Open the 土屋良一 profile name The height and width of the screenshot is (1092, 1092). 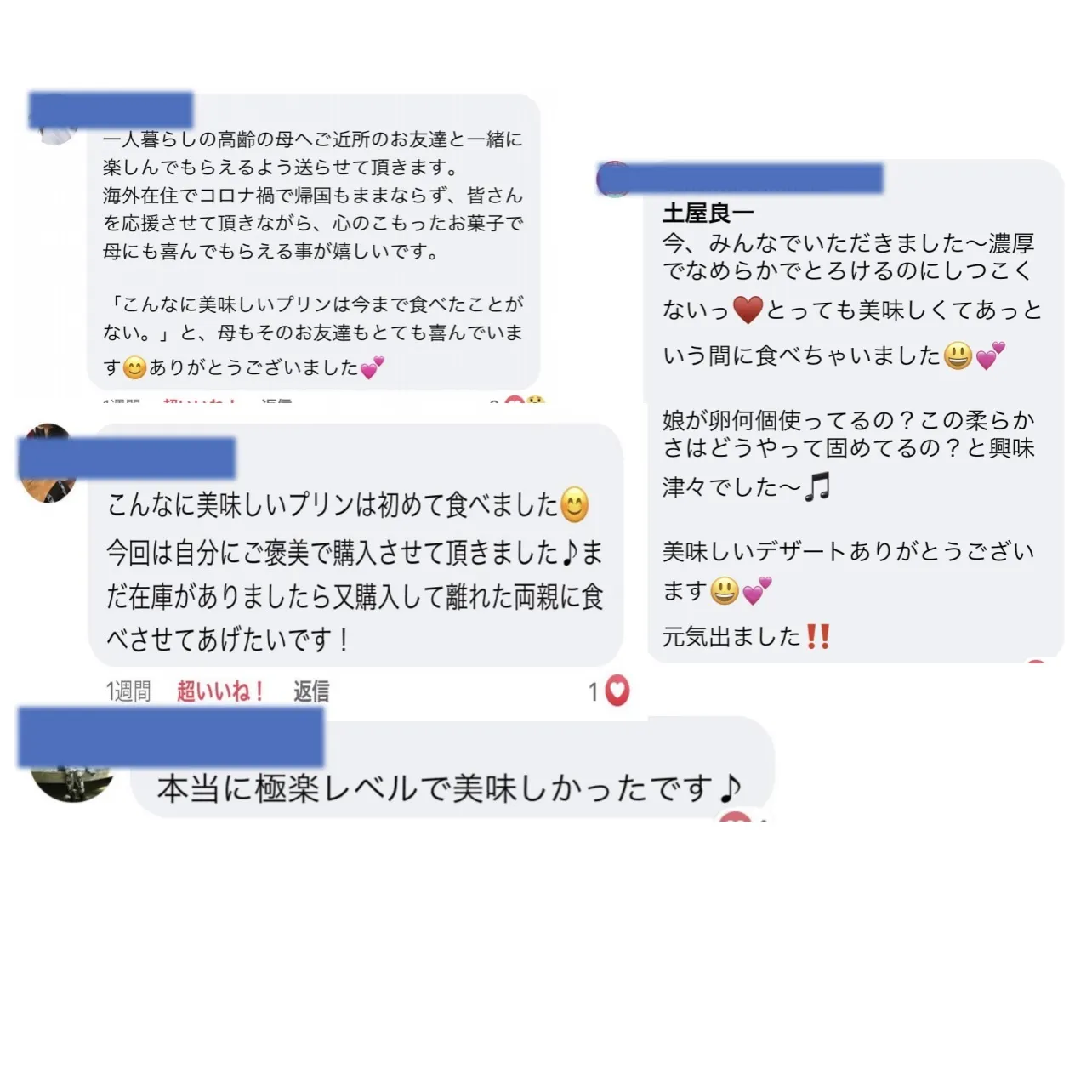tap(708, 213)
